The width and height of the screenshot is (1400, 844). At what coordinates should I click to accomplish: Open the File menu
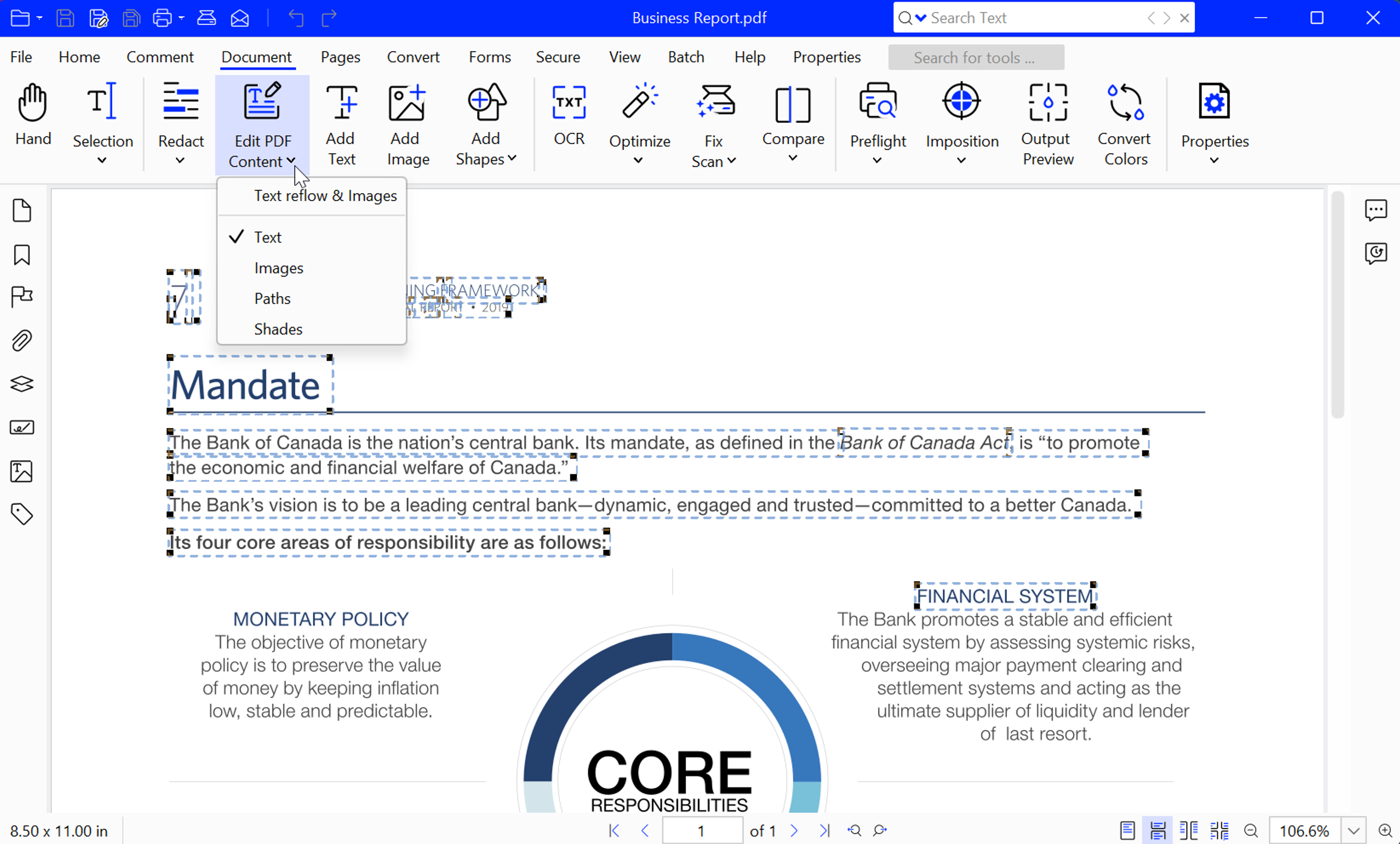pyautogui.click(x=21, y=57)
